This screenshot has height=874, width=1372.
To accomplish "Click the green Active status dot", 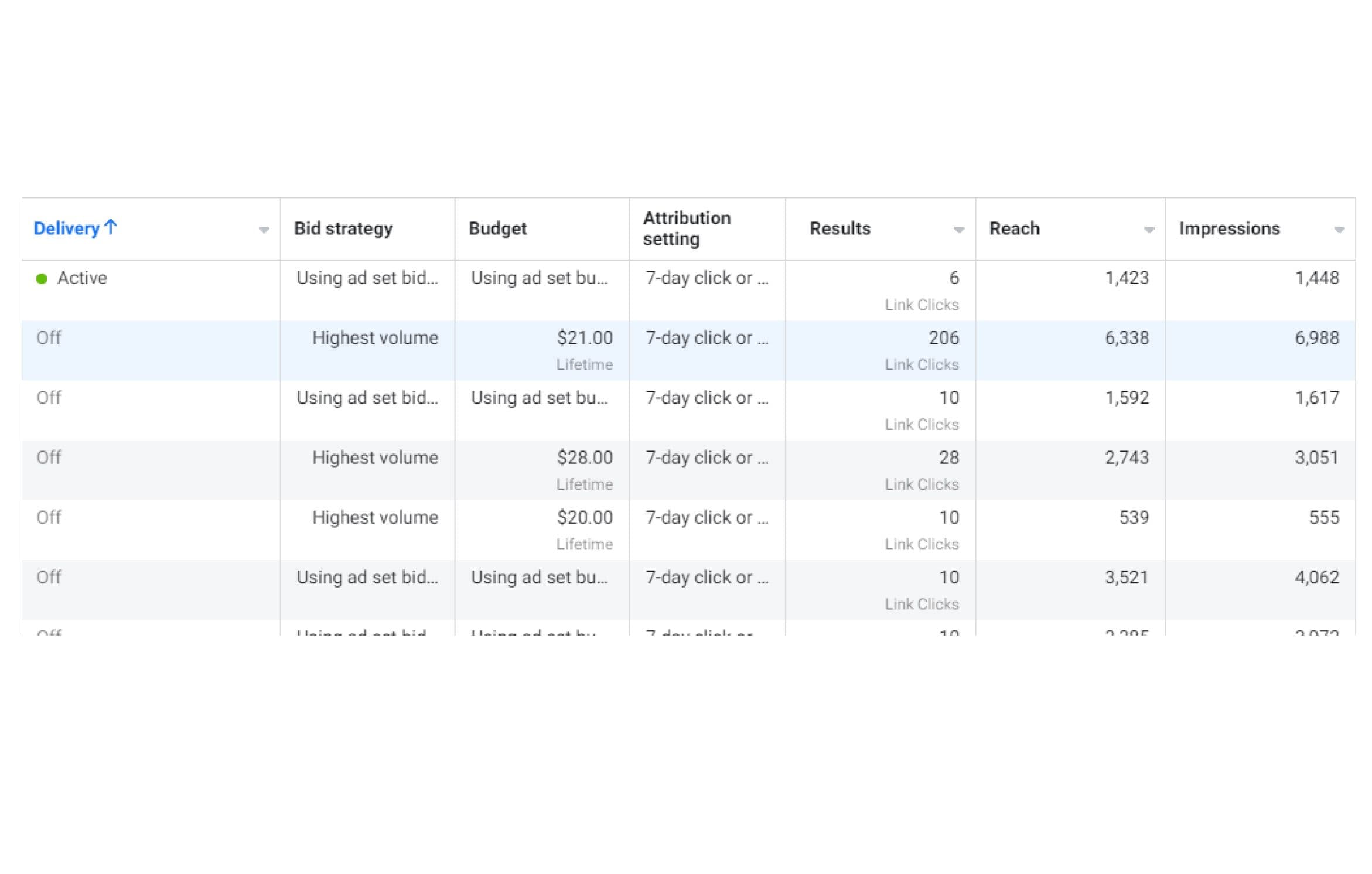I will pos(42,279).
